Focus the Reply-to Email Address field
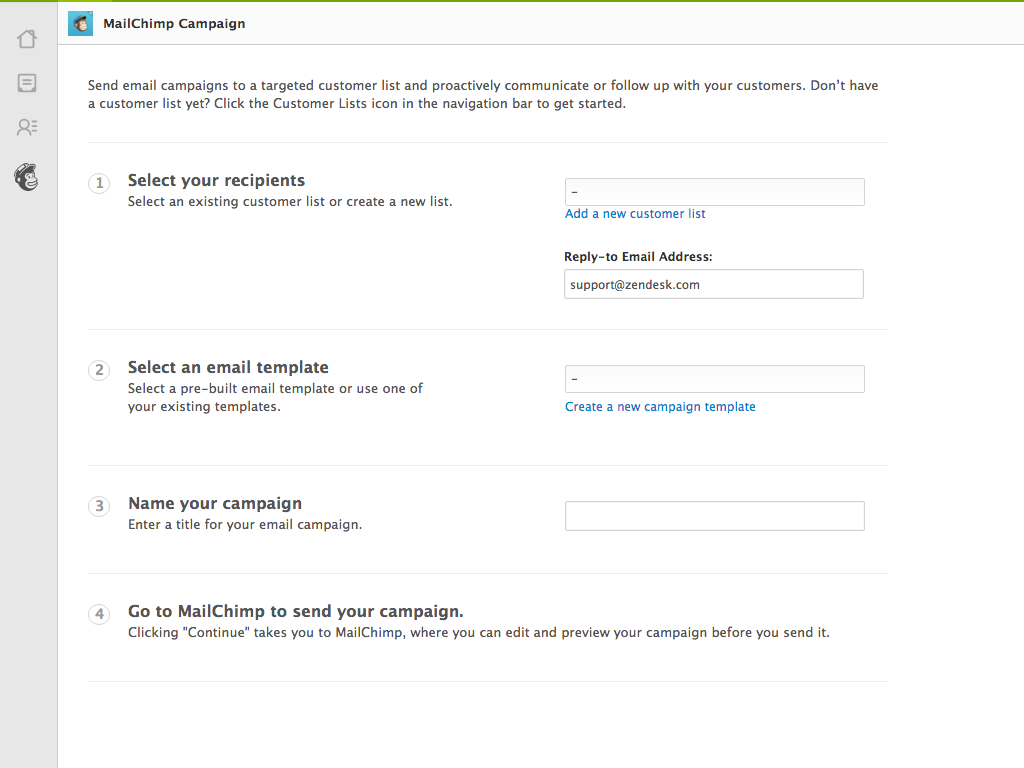Viewport: 1024px width, 768px height. point(714,284)
